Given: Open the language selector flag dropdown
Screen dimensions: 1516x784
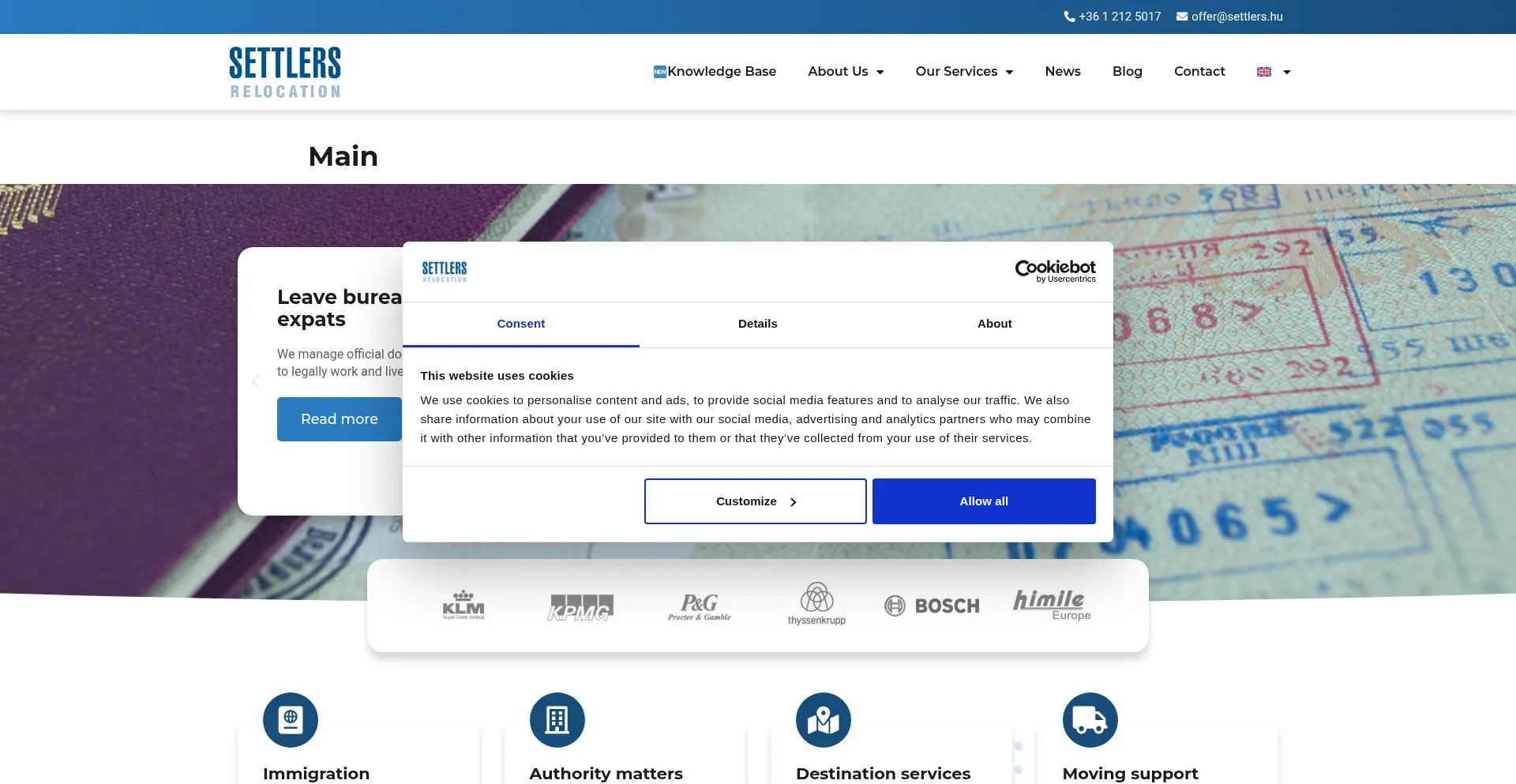Looking at the screenshot, I should [x=1274, y=72].
